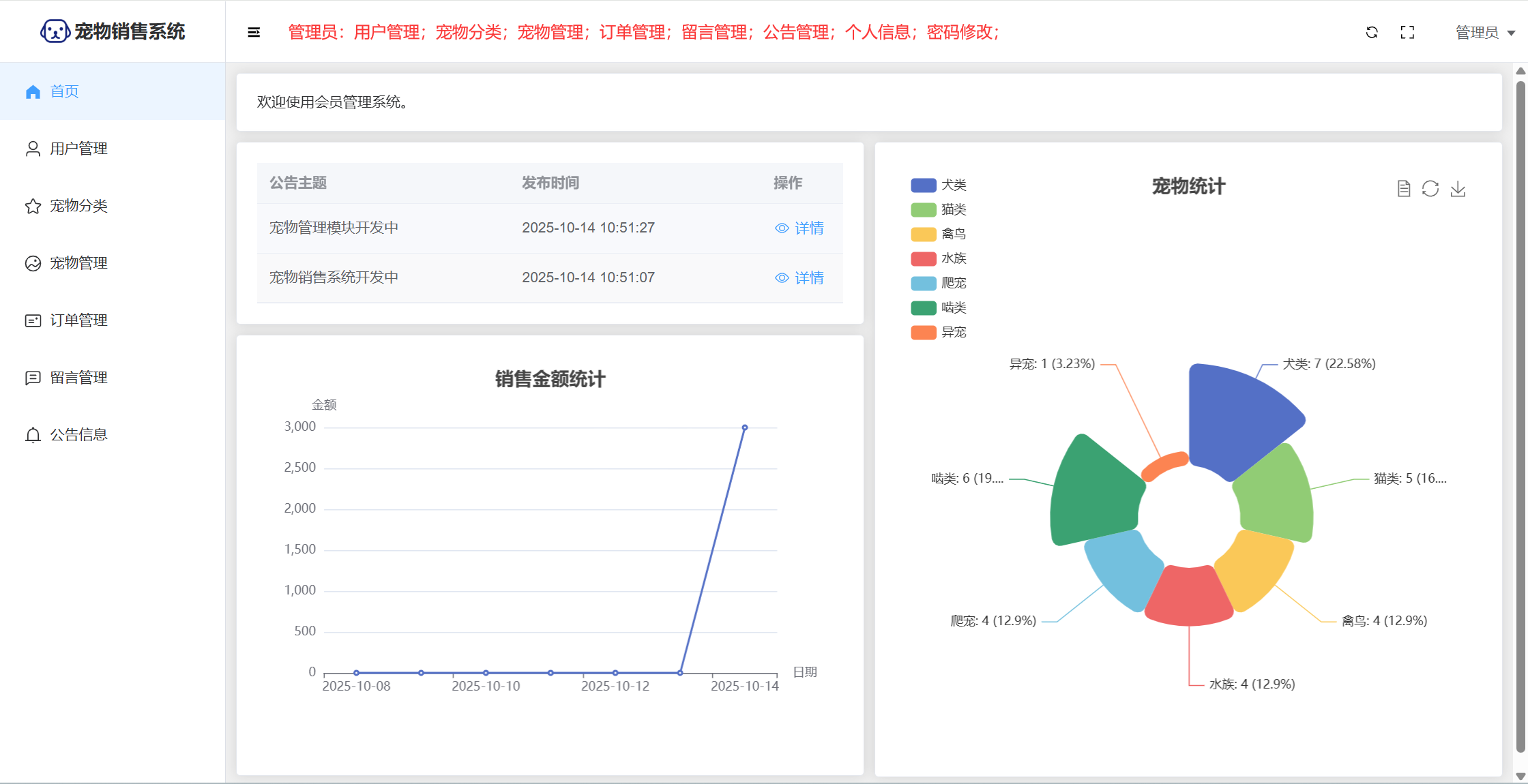
Task: Open 用户管理 in the sidebar
Action: point(78,149)
